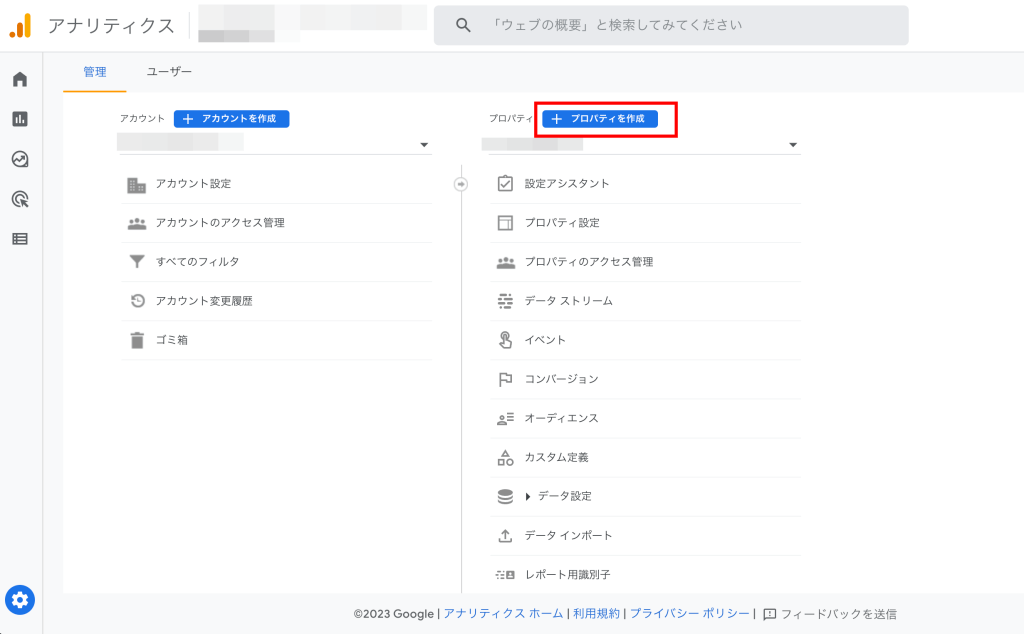This screenshot has width=1024, height=634.
Task: Select アカウントのアクセス管理 row text
Action: pyautogui.click(x=220, y=223)
